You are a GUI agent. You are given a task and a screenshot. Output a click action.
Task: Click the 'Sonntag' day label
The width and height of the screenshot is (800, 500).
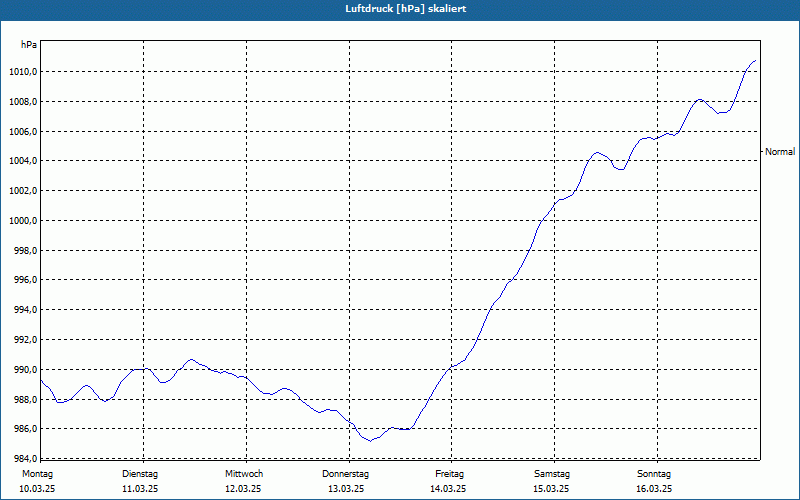[x=654, y=474]
